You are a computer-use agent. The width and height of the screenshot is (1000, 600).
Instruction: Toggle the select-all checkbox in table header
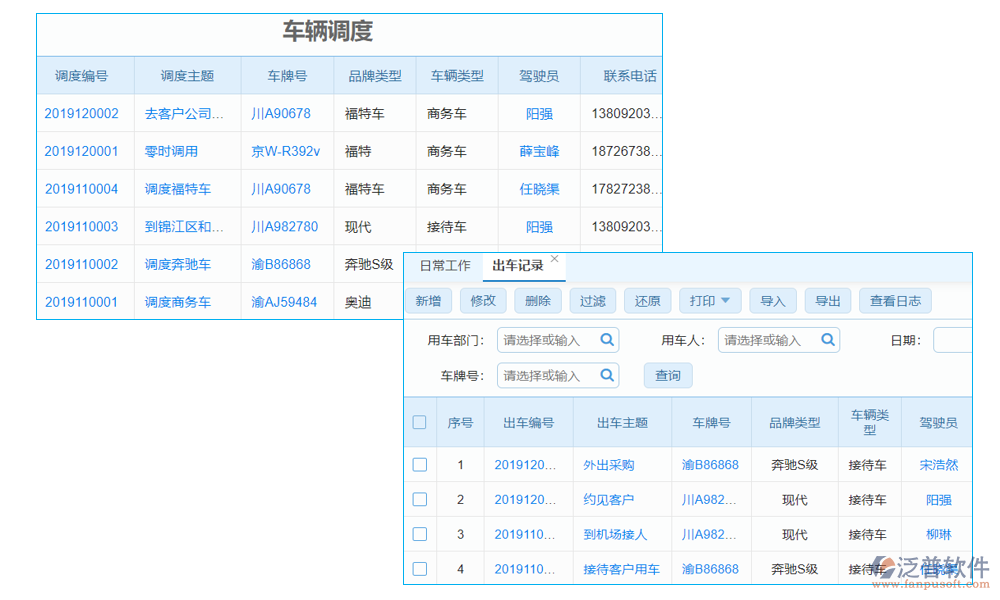[419, 422]
